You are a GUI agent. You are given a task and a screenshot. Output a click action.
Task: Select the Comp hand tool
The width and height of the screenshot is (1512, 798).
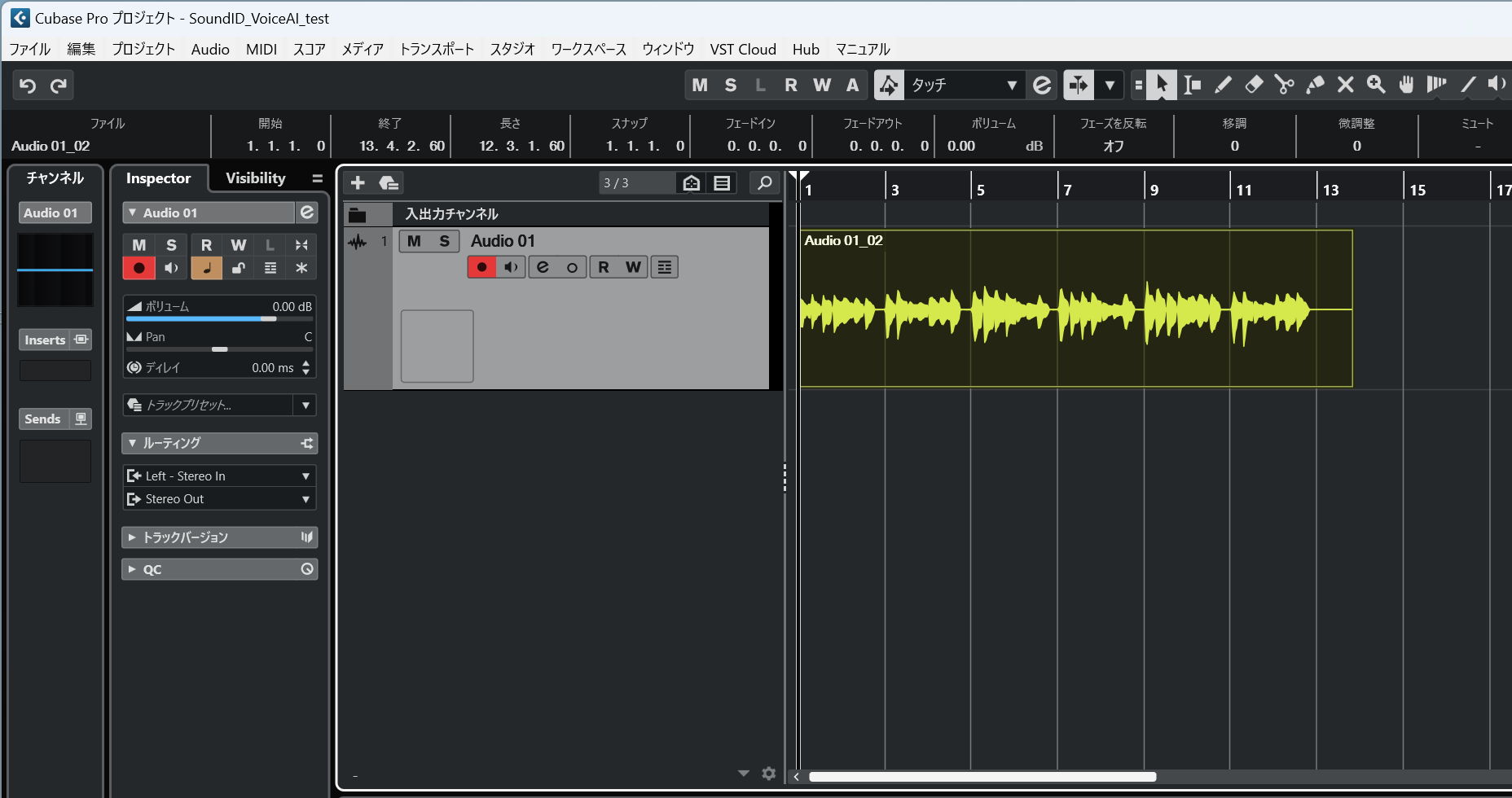(x=1406, y=85)
